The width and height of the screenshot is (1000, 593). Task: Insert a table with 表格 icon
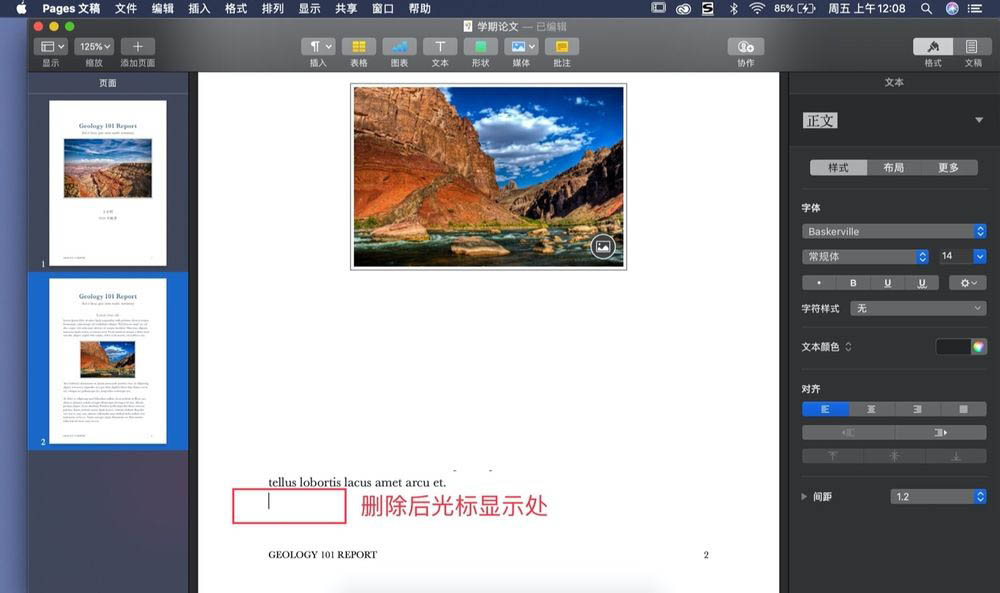[358, 47]
